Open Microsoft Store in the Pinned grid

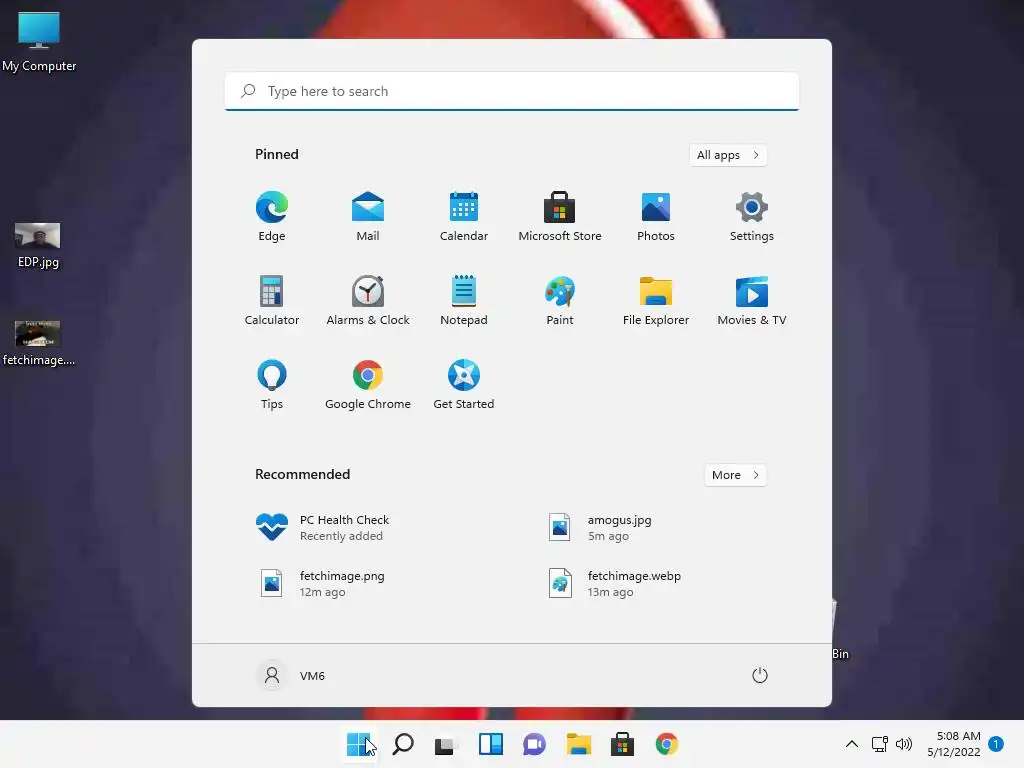click(x=560, y=216)
